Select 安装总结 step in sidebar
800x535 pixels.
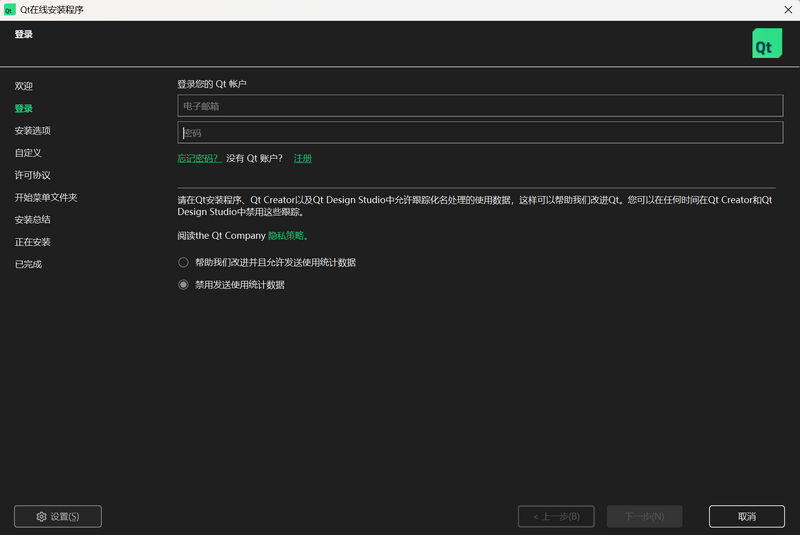tap(33, 220)
